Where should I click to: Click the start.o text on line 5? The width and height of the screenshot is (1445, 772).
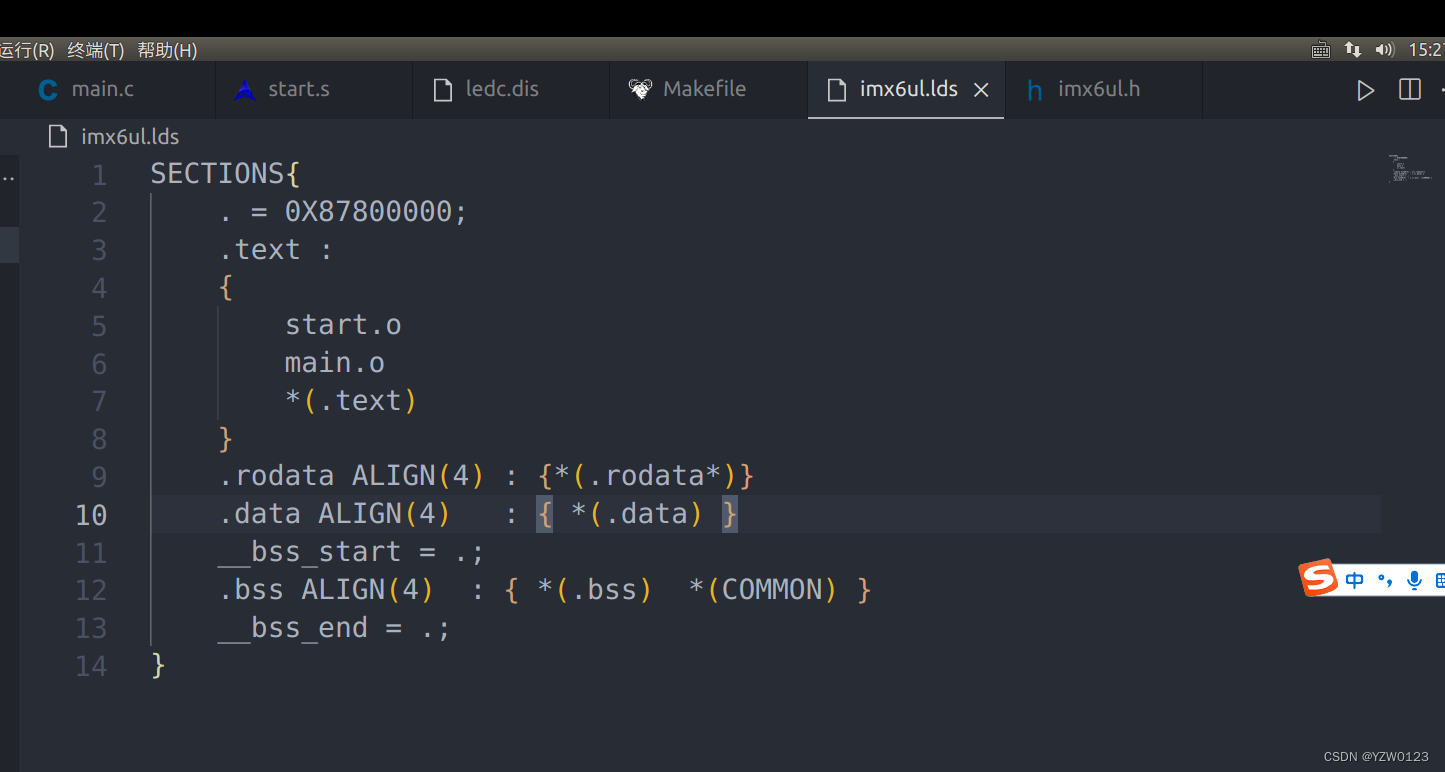point(343,325)
